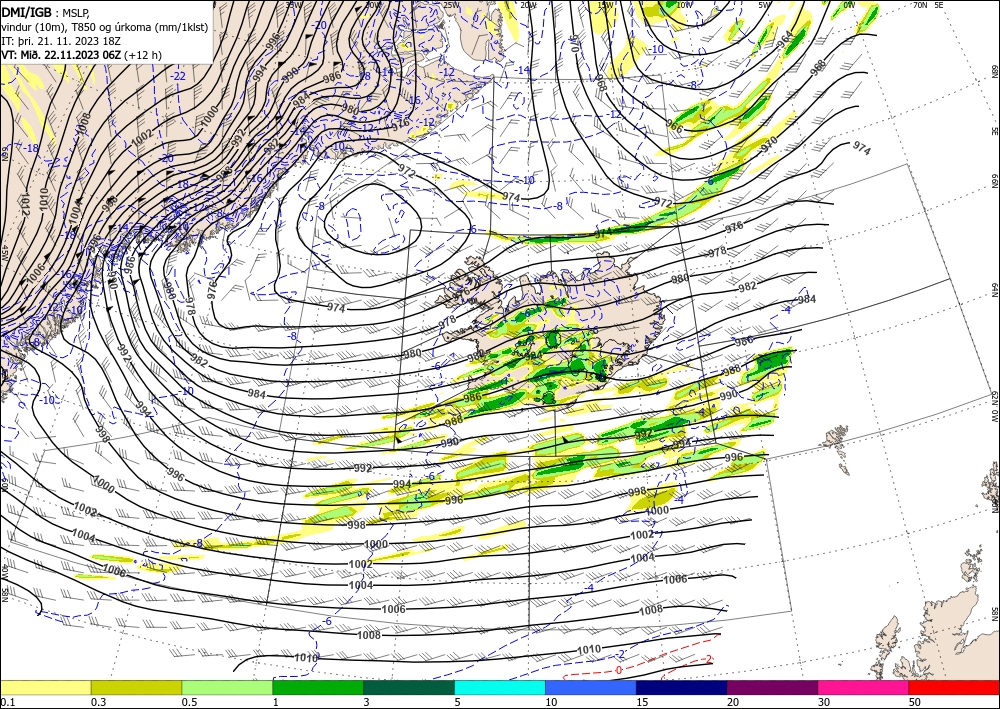The width and height of the screenshot is (1000, 709).
Task: Click the olive 0.3–0.5 legend swatch
Action: pos(136,687)
